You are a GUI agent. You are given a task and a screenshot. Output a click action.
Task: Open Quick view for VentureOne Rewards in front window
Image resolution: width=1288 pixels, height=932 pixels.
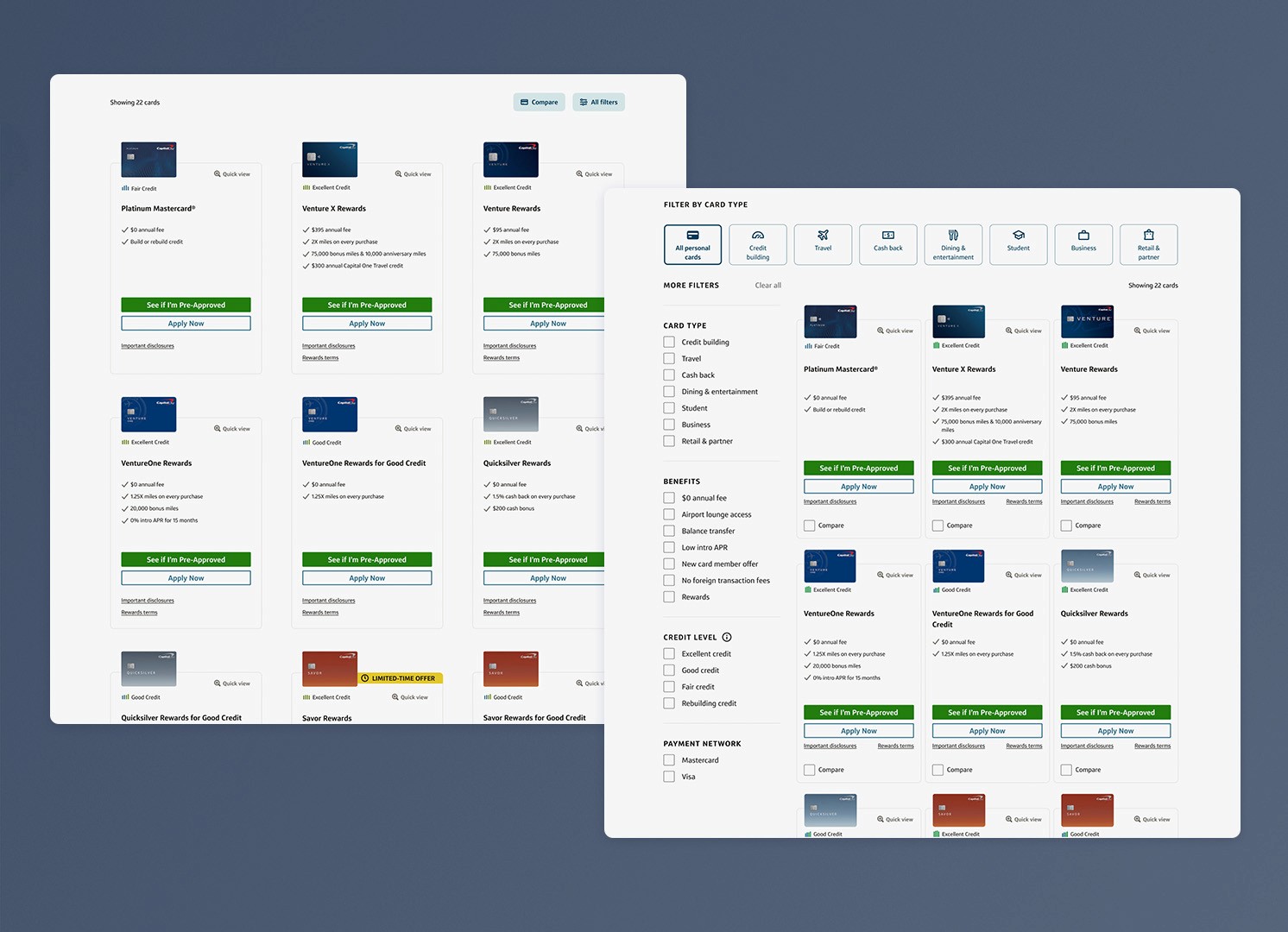895,575
